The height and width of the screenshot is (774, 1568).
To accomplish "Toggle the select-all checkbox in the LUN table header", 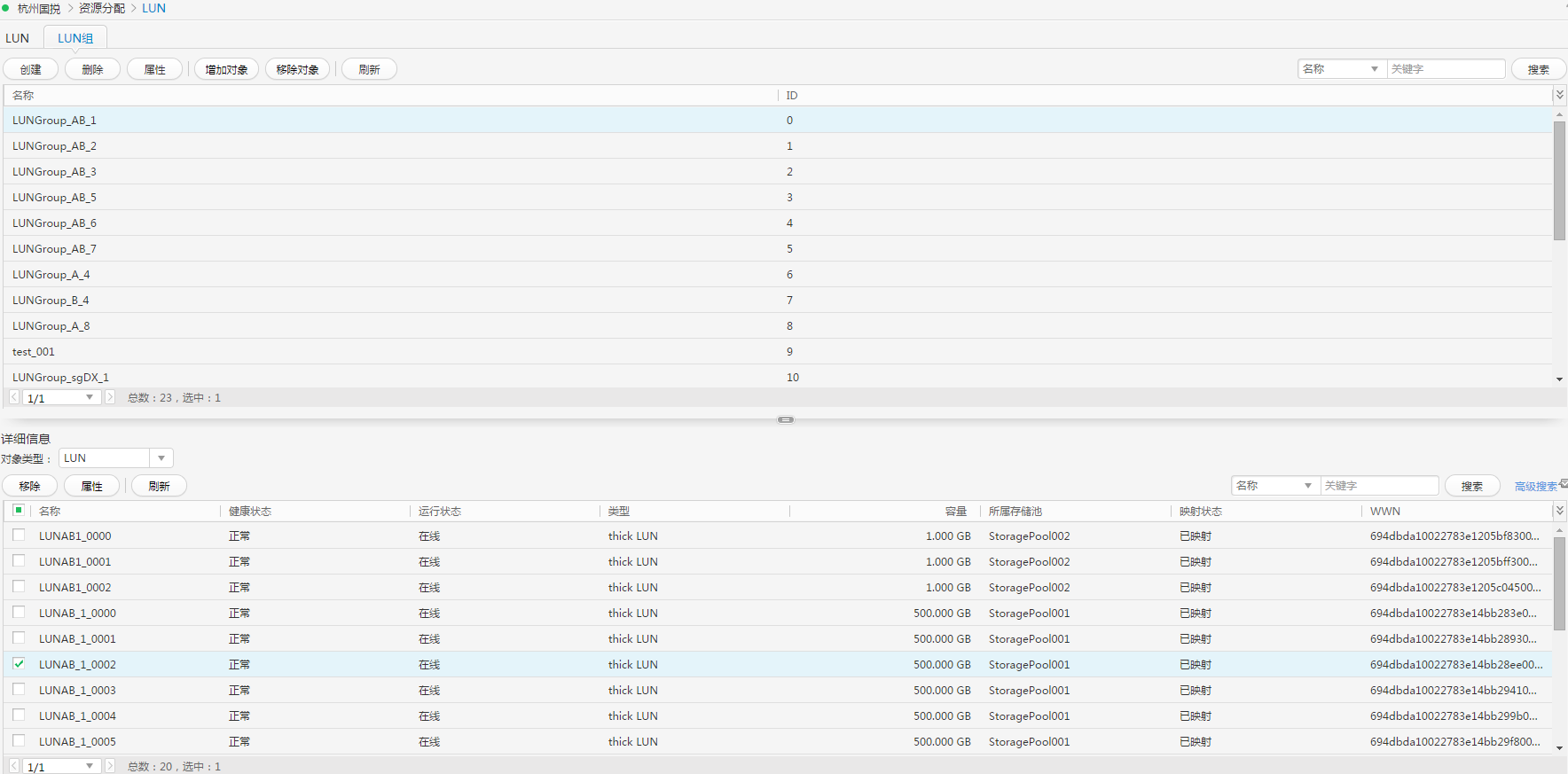I will (x=19, y=510).
